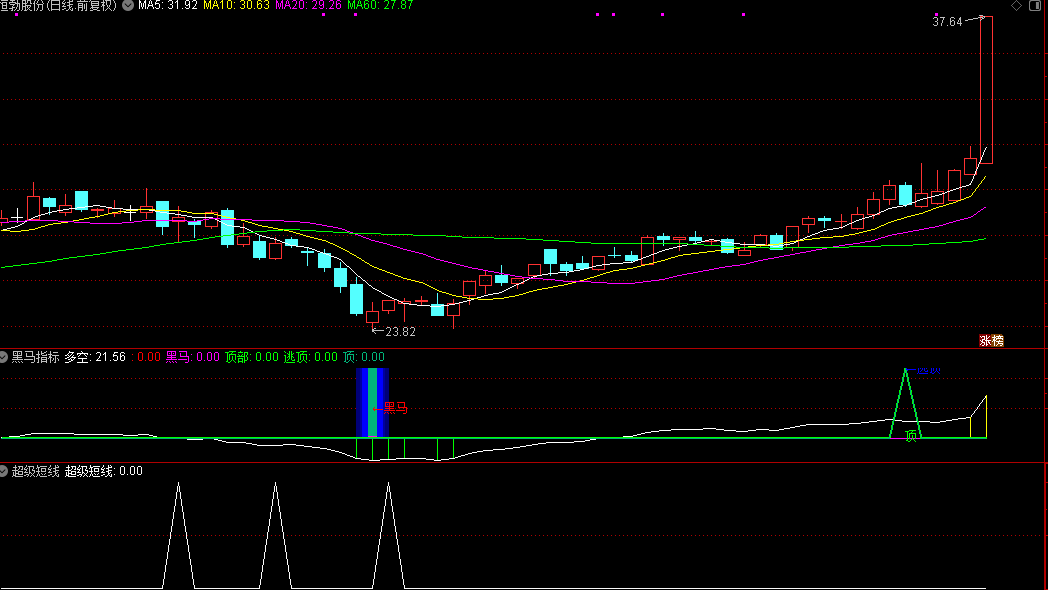Click the magenta info marker above 37.64
The width and height of the screenshot is (1048, 590).
[x=936, y=14]
